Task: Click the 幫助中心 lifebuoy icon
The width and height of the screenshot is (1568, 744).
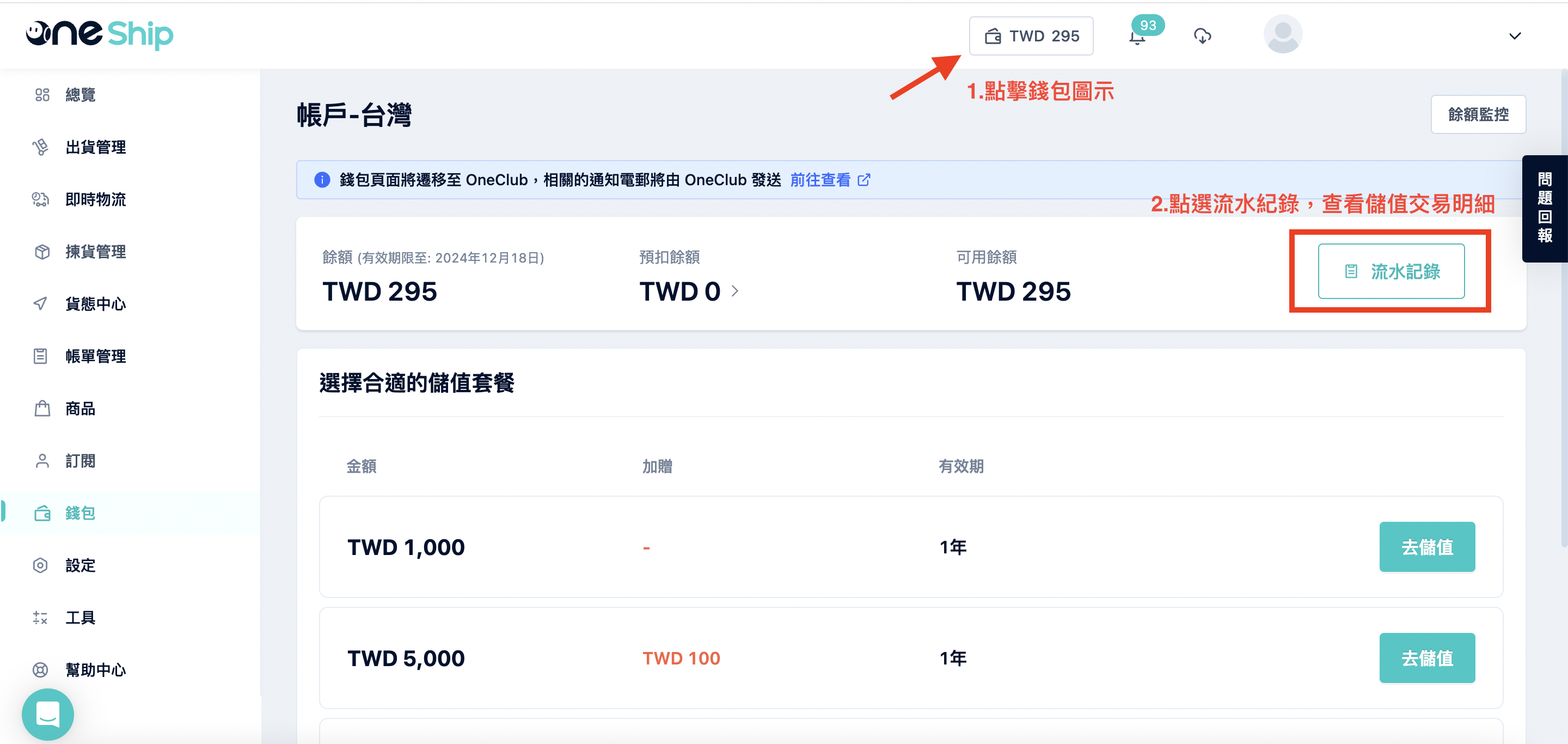Action: [x=41, y=670]
